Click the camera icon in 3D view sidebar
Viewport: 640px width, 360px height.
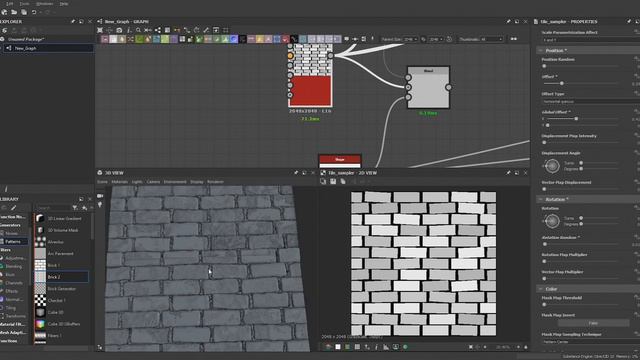point(100,196)
